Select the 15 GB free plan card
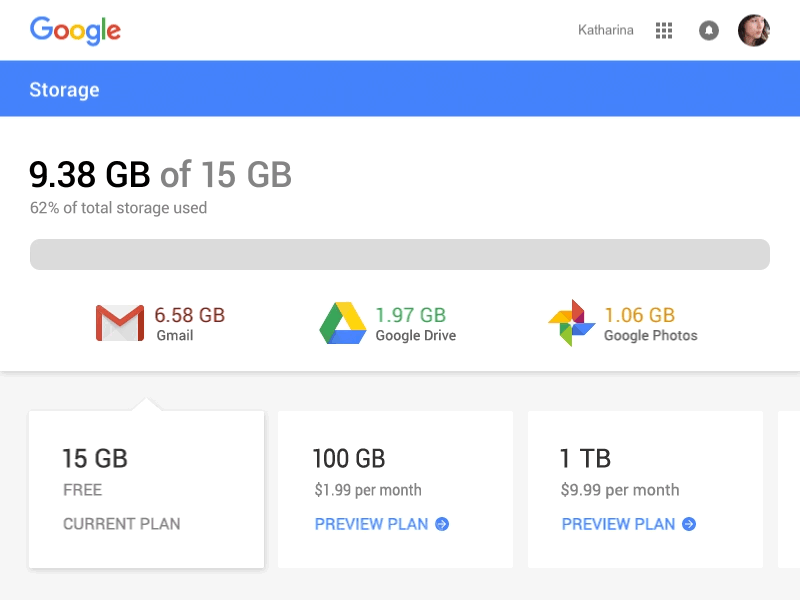The height and width of the screenshot is (600, 800). tap(146, 489)
